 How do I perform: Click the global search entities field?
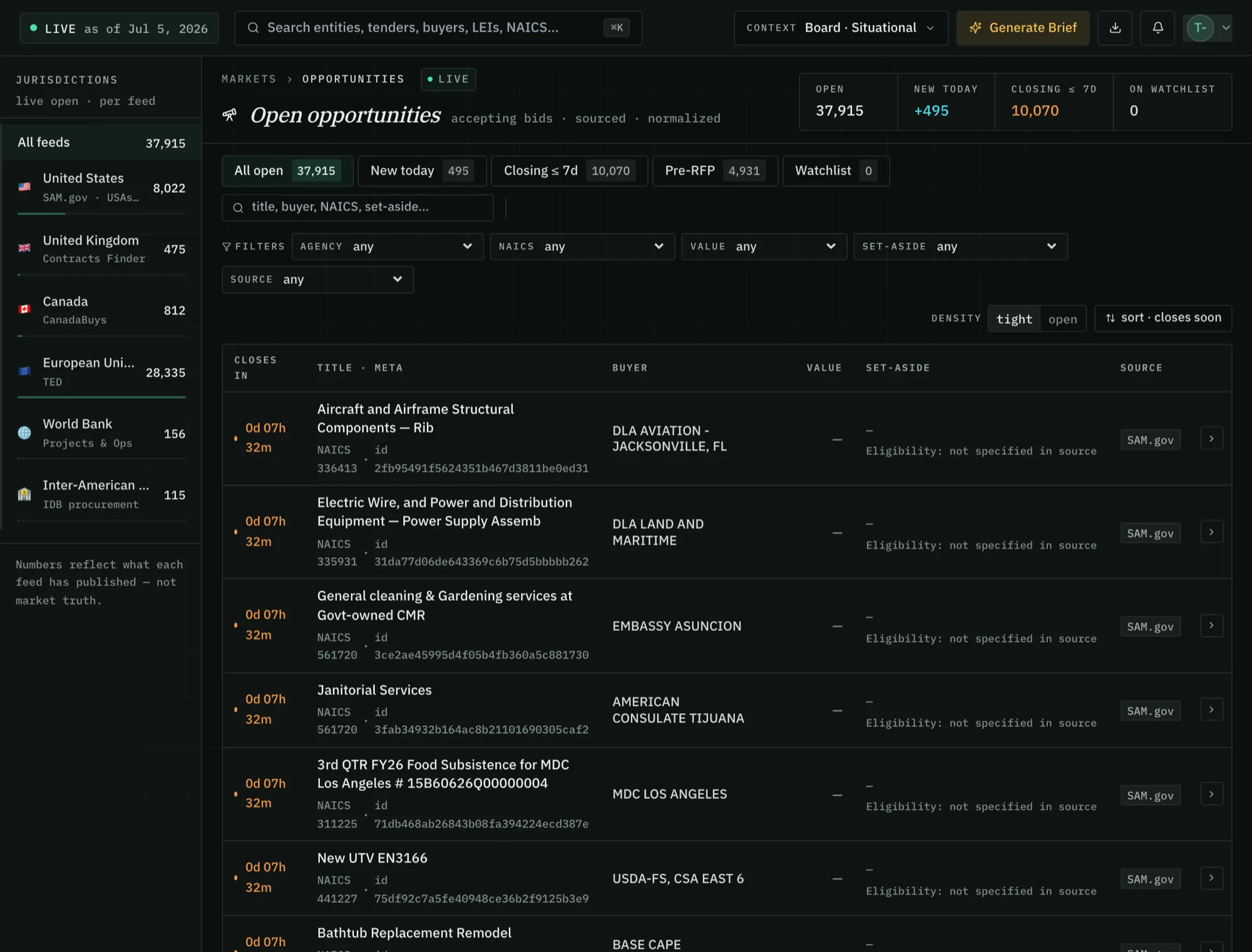pos(438,28)
